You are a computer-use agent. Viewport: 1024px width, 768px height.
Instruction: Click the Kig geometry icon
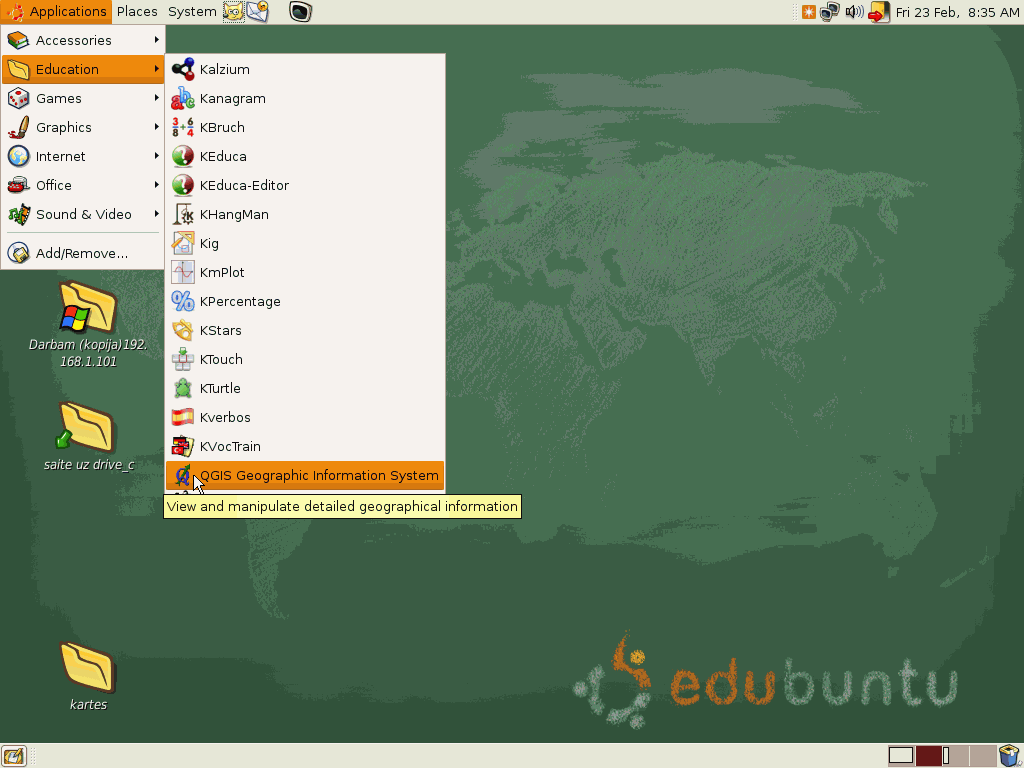pyautogui.click(x=183, y=243)
